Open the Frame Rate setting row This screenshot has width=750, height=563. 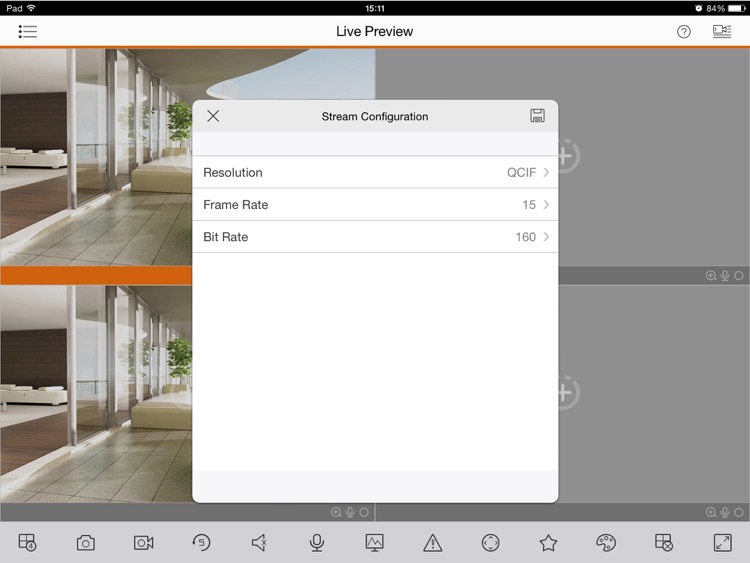click(375, 205)
